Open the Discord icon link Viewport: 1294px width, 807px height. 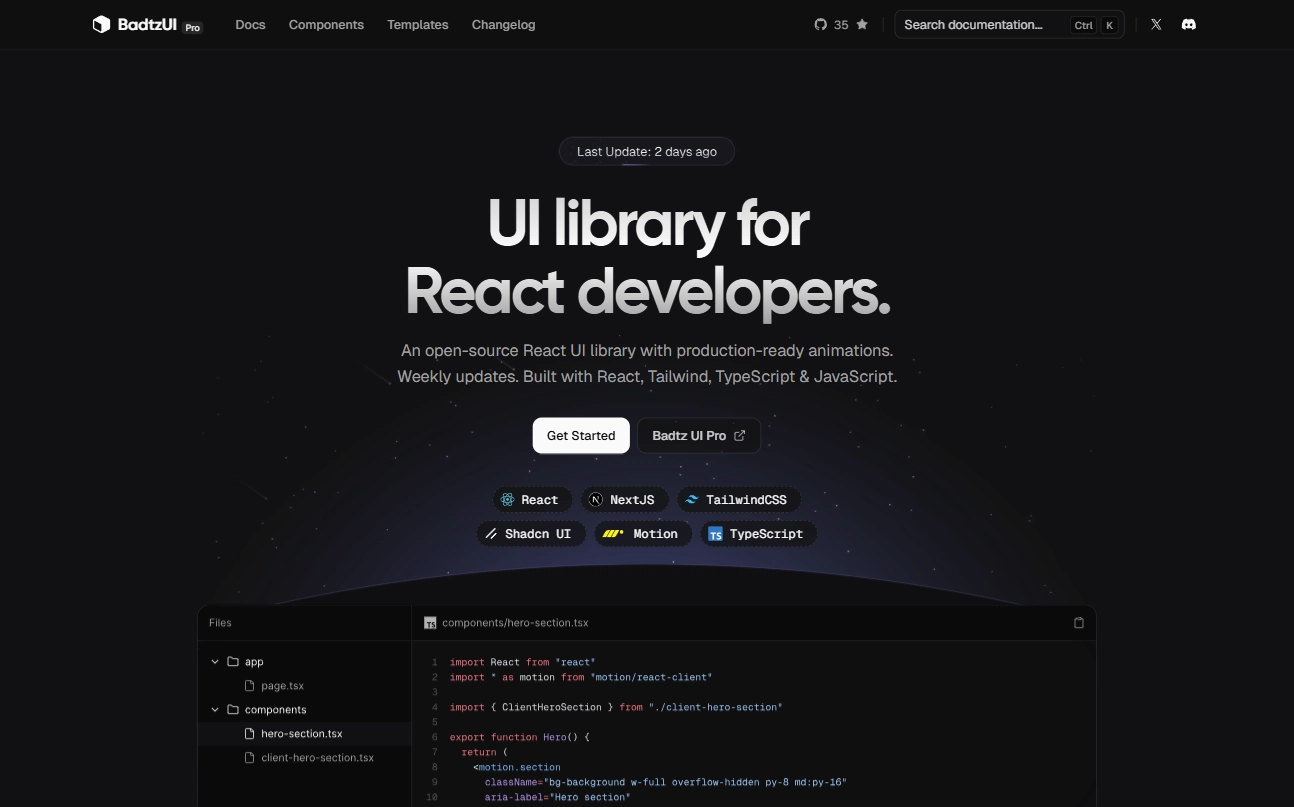1189,25
